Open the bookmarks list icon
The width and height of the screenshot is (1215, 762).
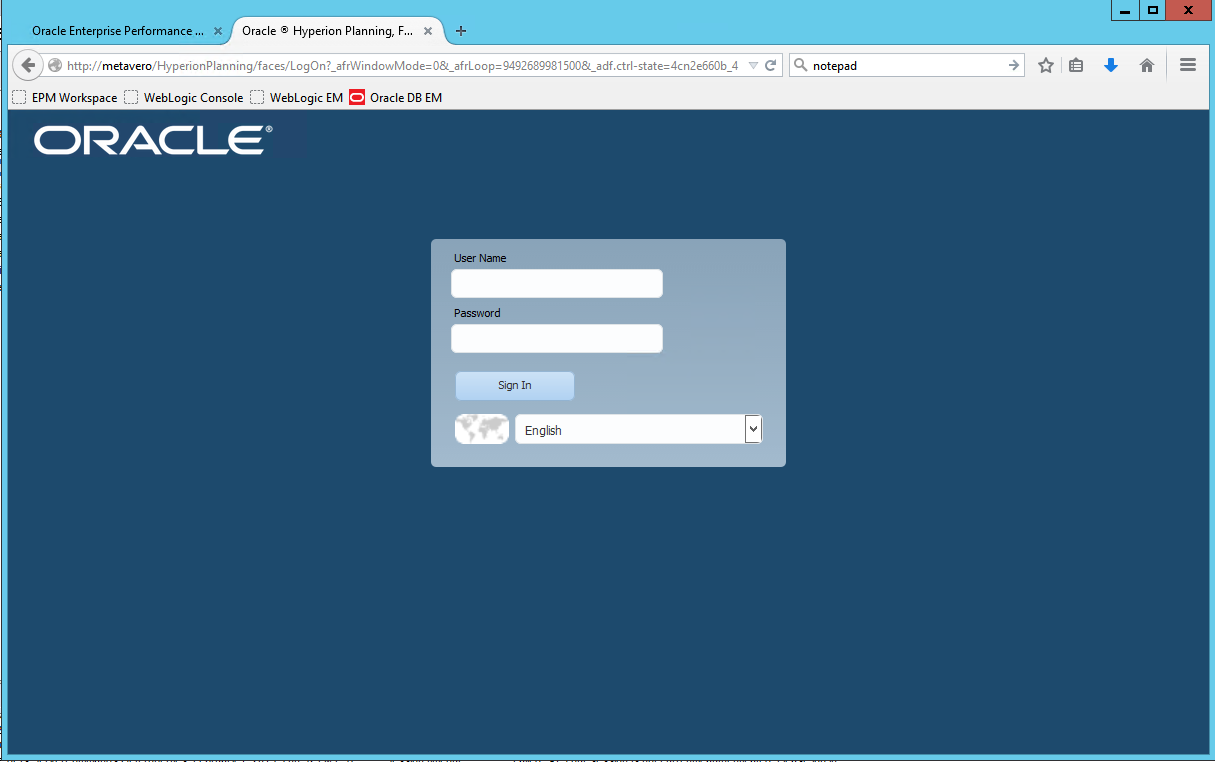coord(1076,65)
